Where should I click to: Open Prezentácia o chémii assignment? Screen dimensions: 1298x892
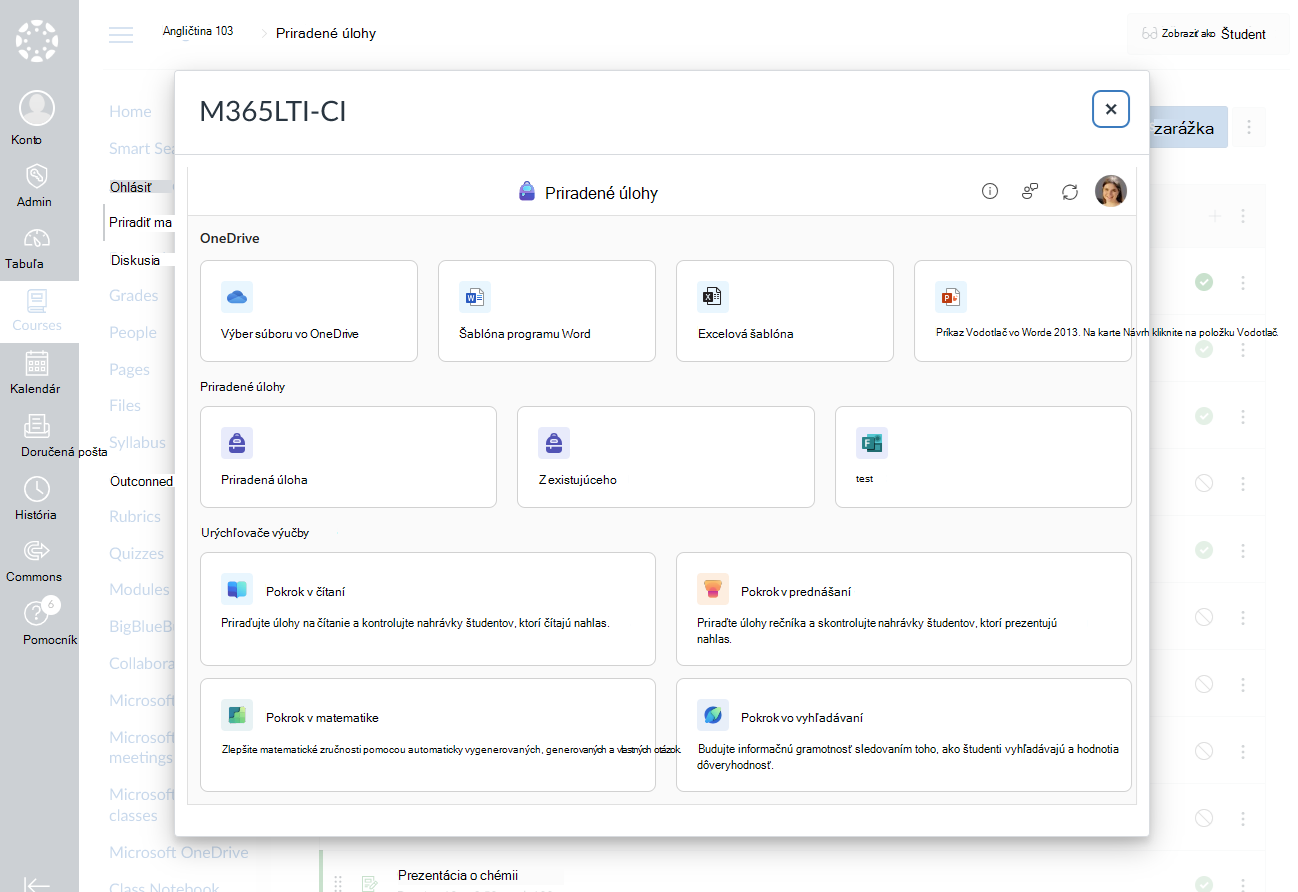pos(458,875)
